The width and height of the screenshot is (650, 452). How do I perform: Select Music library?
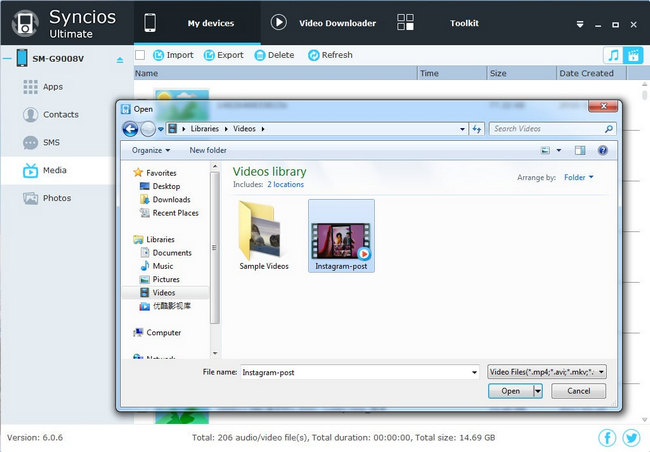[162, 266]
